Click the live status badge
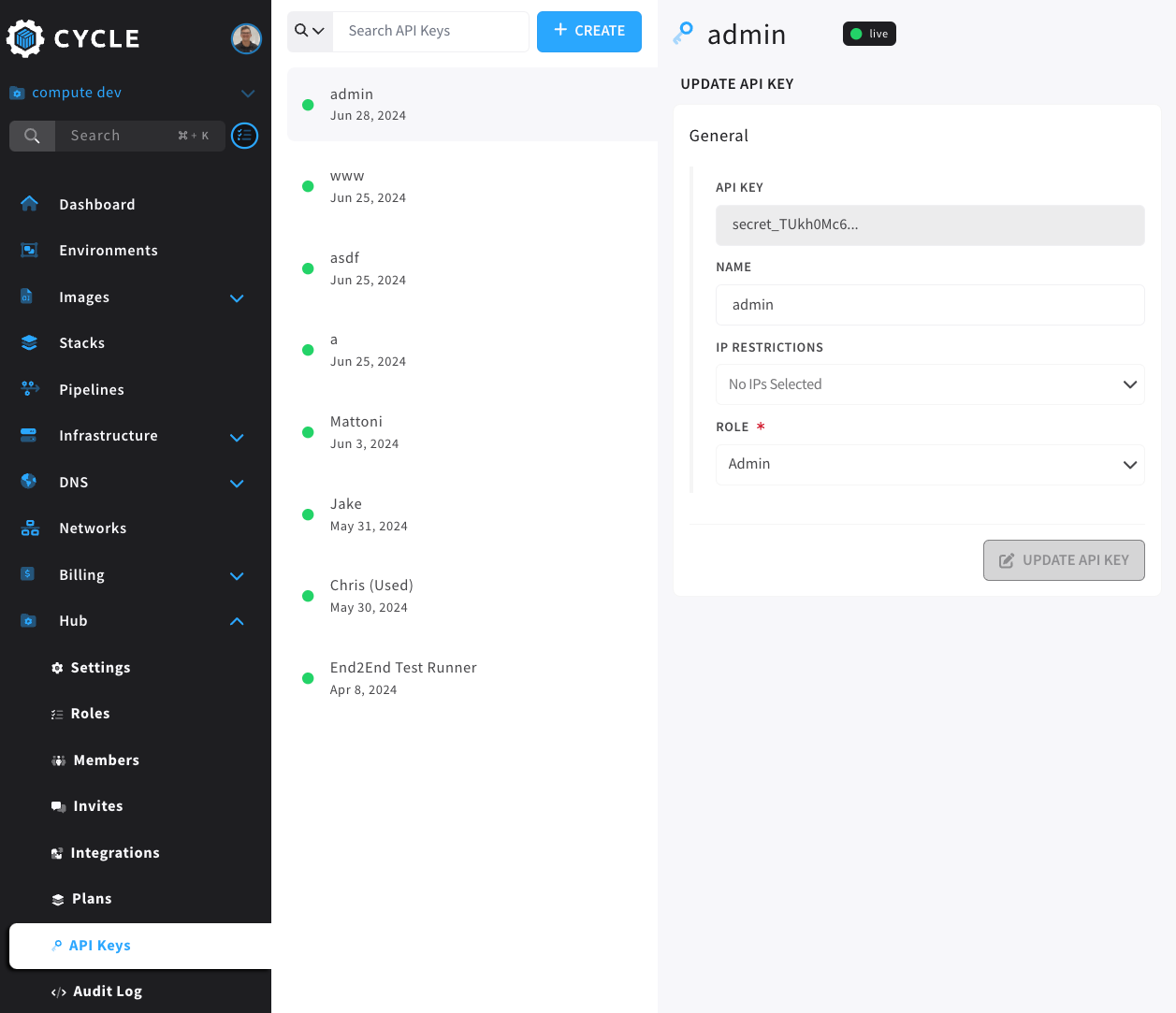This screenshot has height=1013, width=1176. (x=869, y=34)
